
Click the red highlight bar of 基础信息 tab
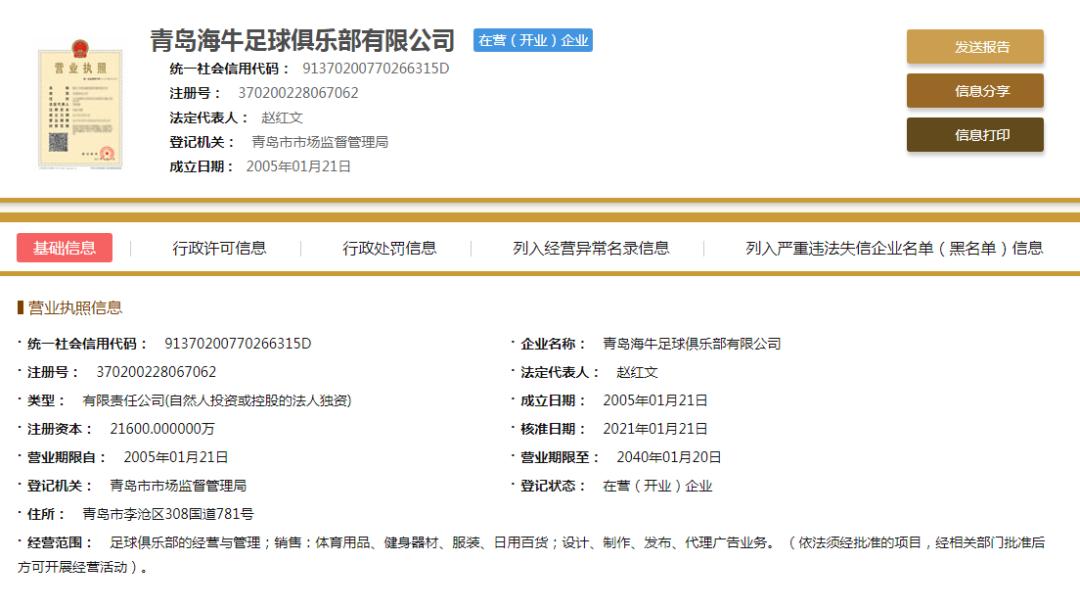coord(65,247)
